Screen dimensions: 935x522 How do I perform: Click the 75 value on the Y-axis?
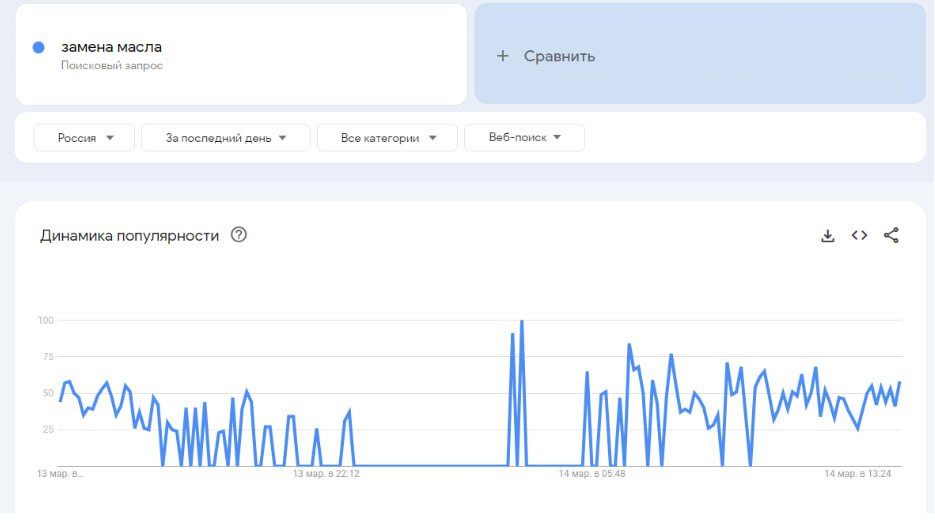click(47, 357)
